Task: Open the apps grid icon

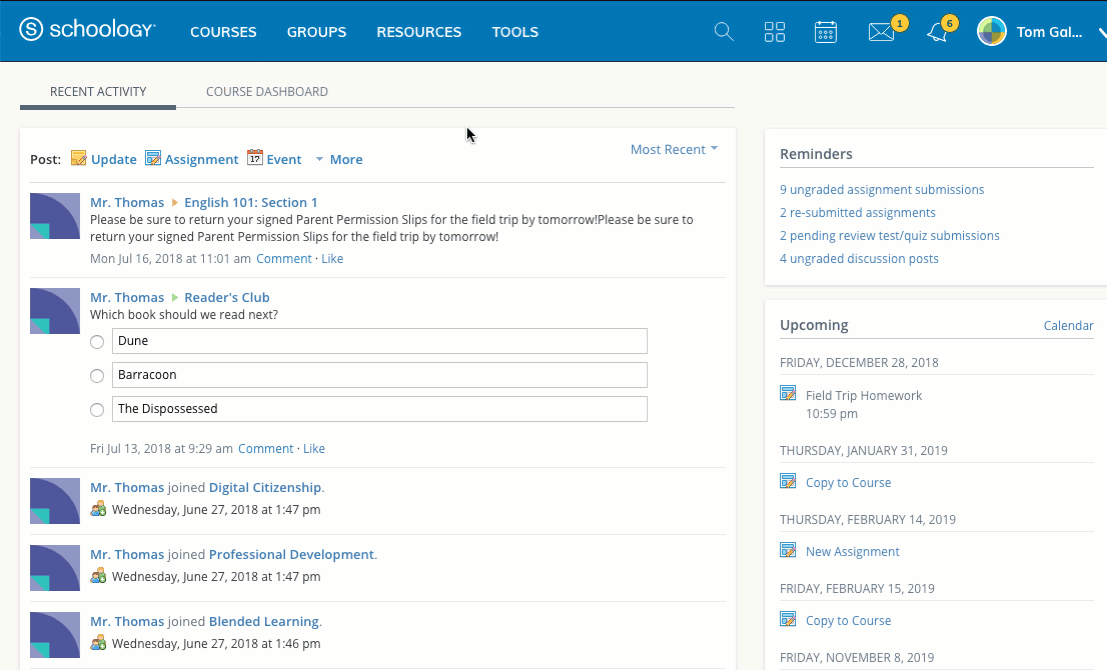Action: 775,32
